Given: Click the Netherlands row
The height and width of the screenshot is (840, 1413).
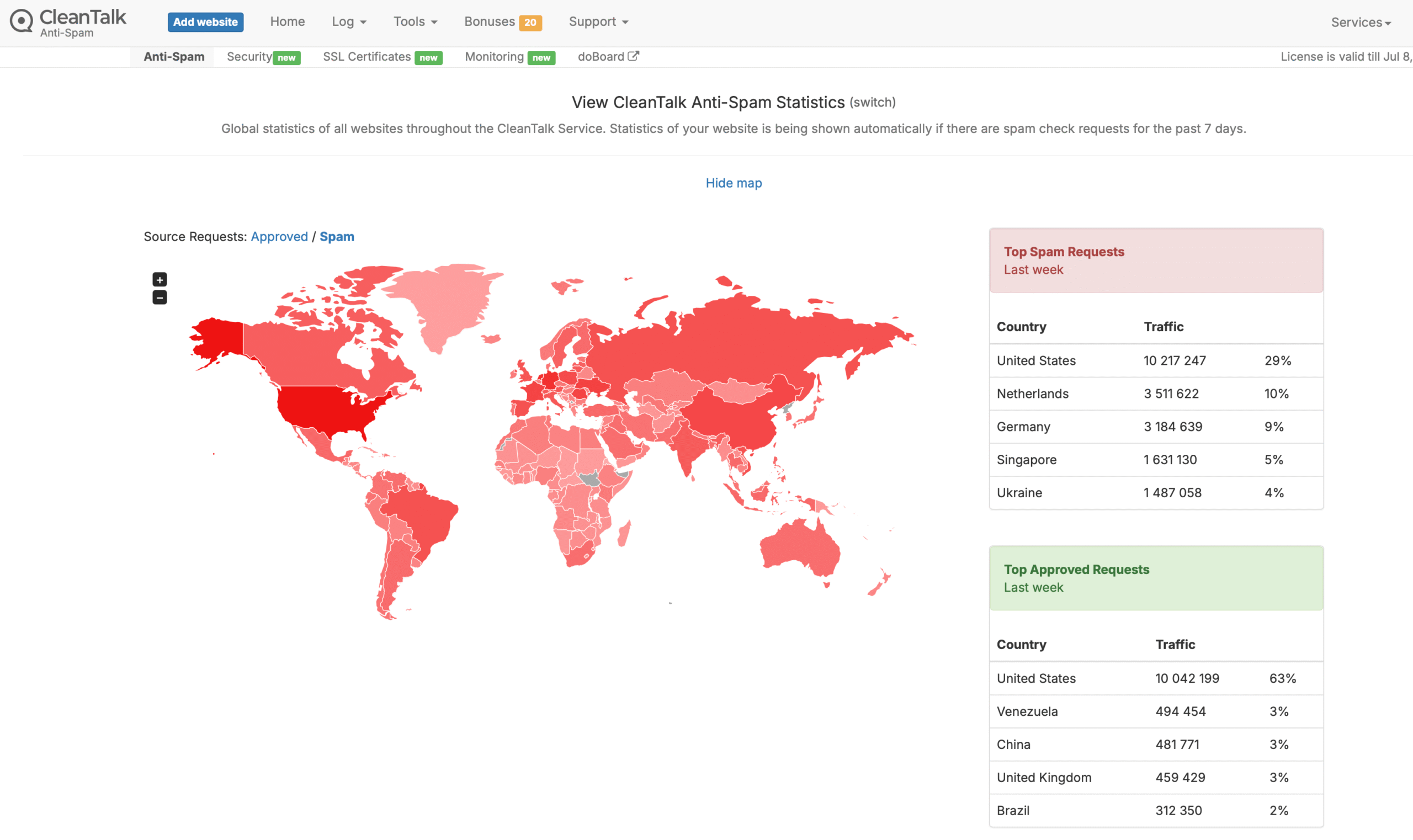Looking at the screenshot, I should tap(1156, 394).
